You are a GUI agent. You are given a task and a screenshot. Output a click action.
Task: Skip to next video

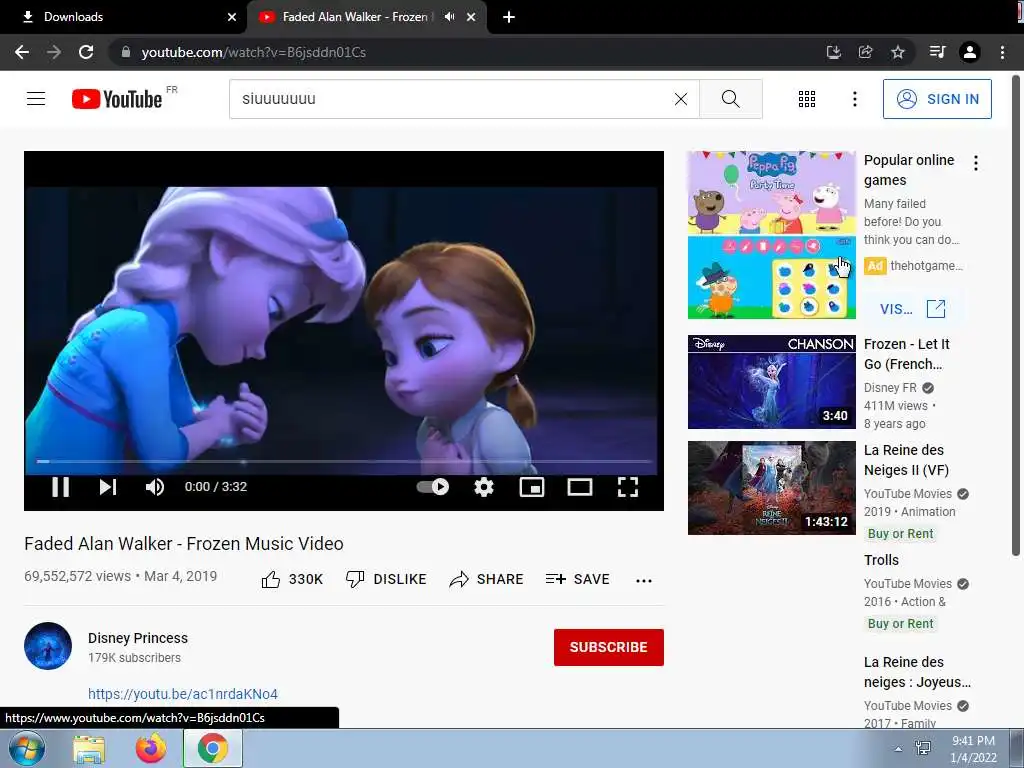(x=108, y=487)
